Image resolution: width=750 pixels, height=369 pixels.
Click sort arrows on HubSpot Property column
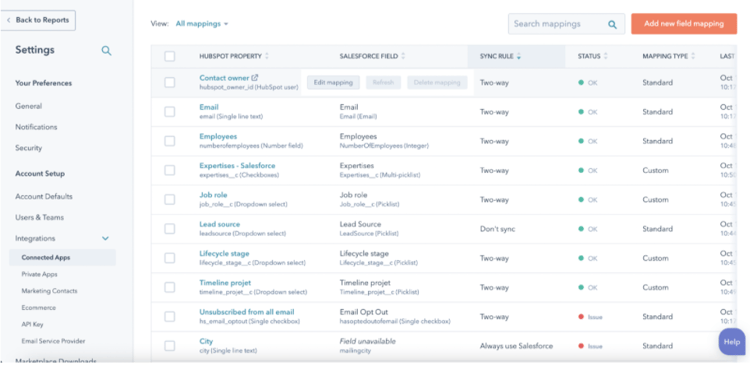click(x=267, y=56)
